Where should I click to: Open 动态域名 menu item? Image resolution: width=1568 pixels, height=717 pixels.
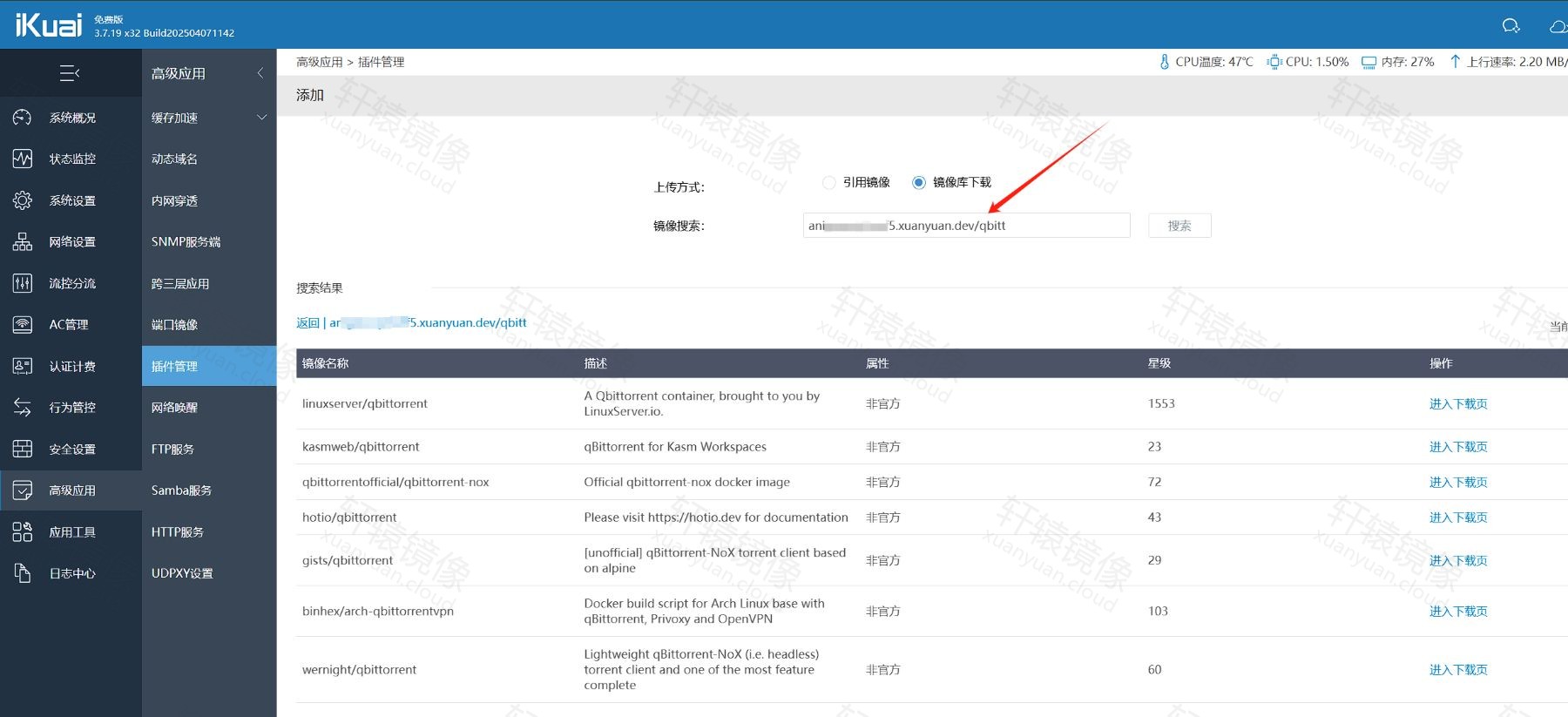pos(174,159)
